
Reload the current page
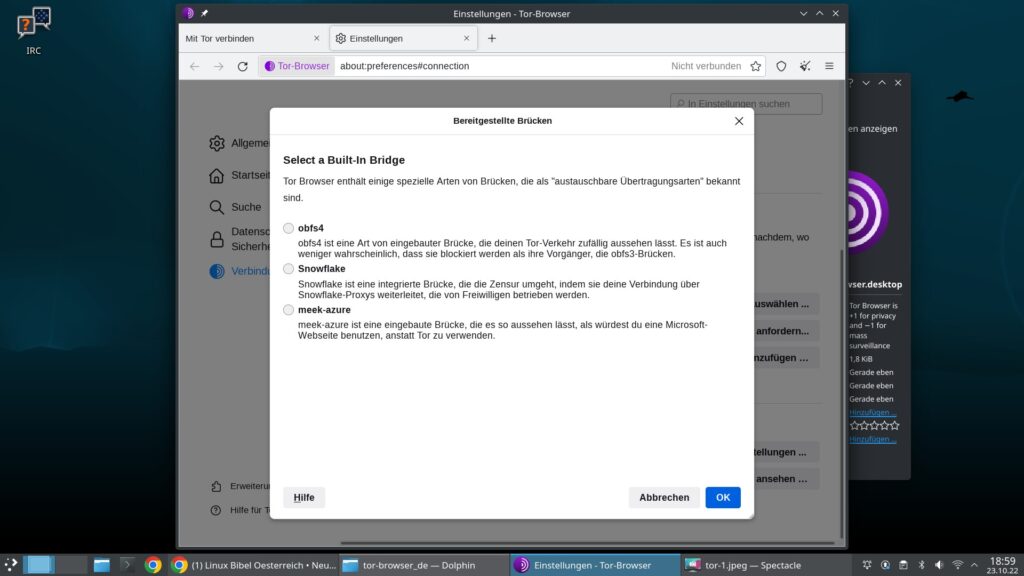(x=242, y=66)
